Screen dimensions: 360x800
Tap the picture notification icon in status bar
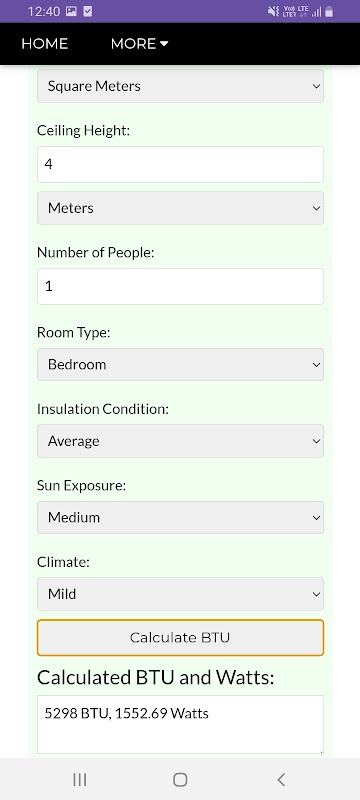tap(71, 11)
